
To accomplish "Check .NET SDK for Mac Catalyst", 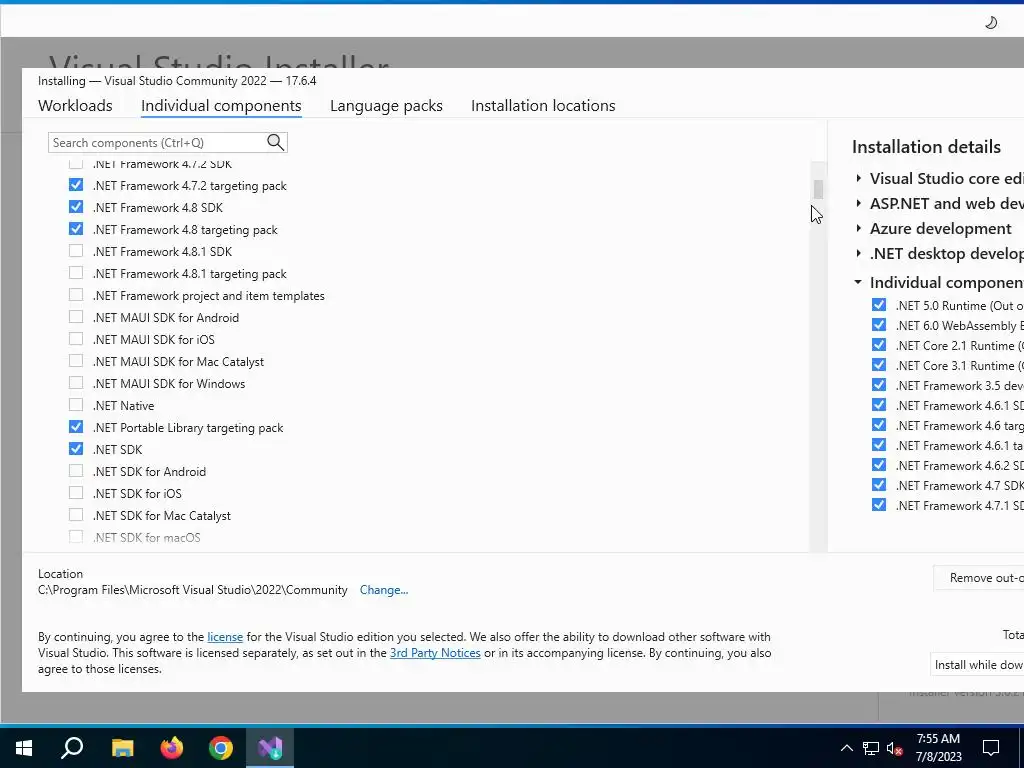I will 76,515.
